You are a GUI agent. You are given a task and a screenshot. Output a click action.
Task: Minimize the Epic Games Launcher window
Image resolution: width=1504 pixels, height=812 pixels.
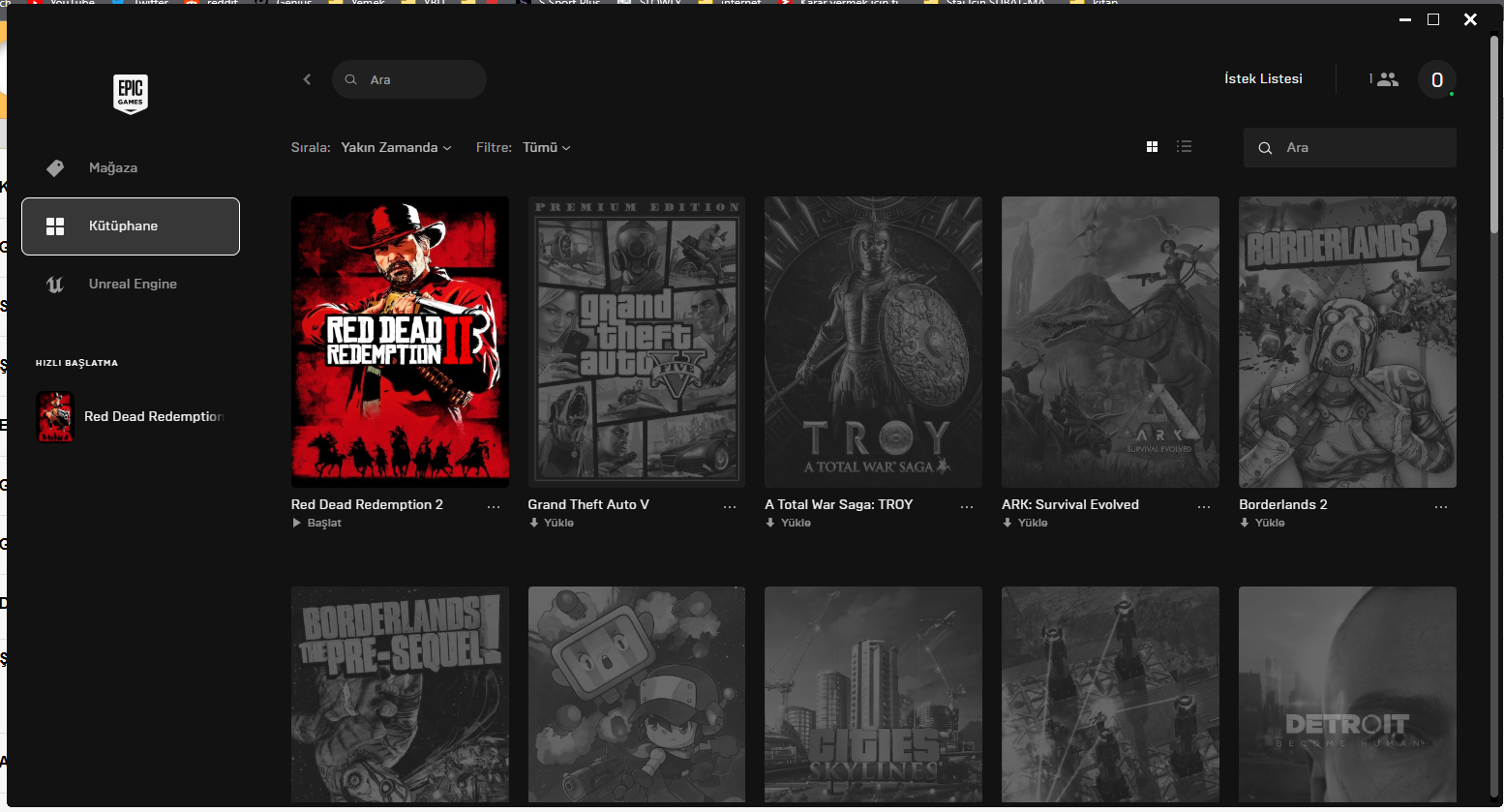[x=1405, y=19]
